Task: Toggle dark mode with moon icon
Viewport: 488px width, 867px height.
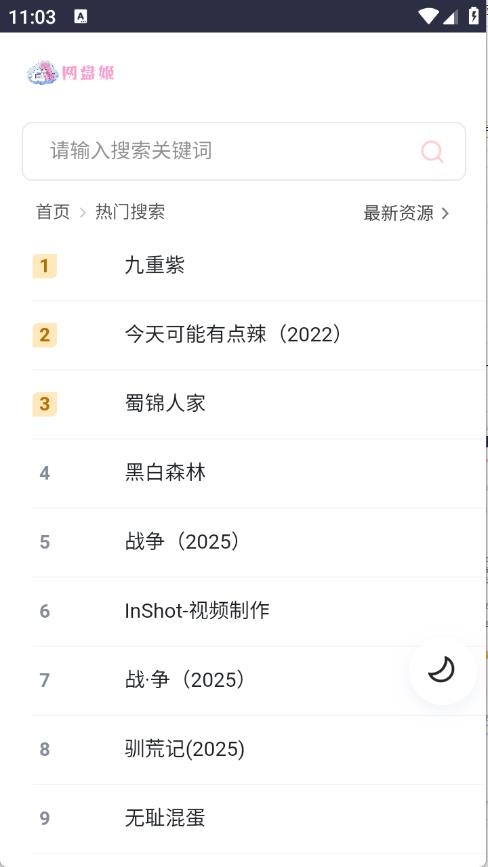Action: point(441,670)
